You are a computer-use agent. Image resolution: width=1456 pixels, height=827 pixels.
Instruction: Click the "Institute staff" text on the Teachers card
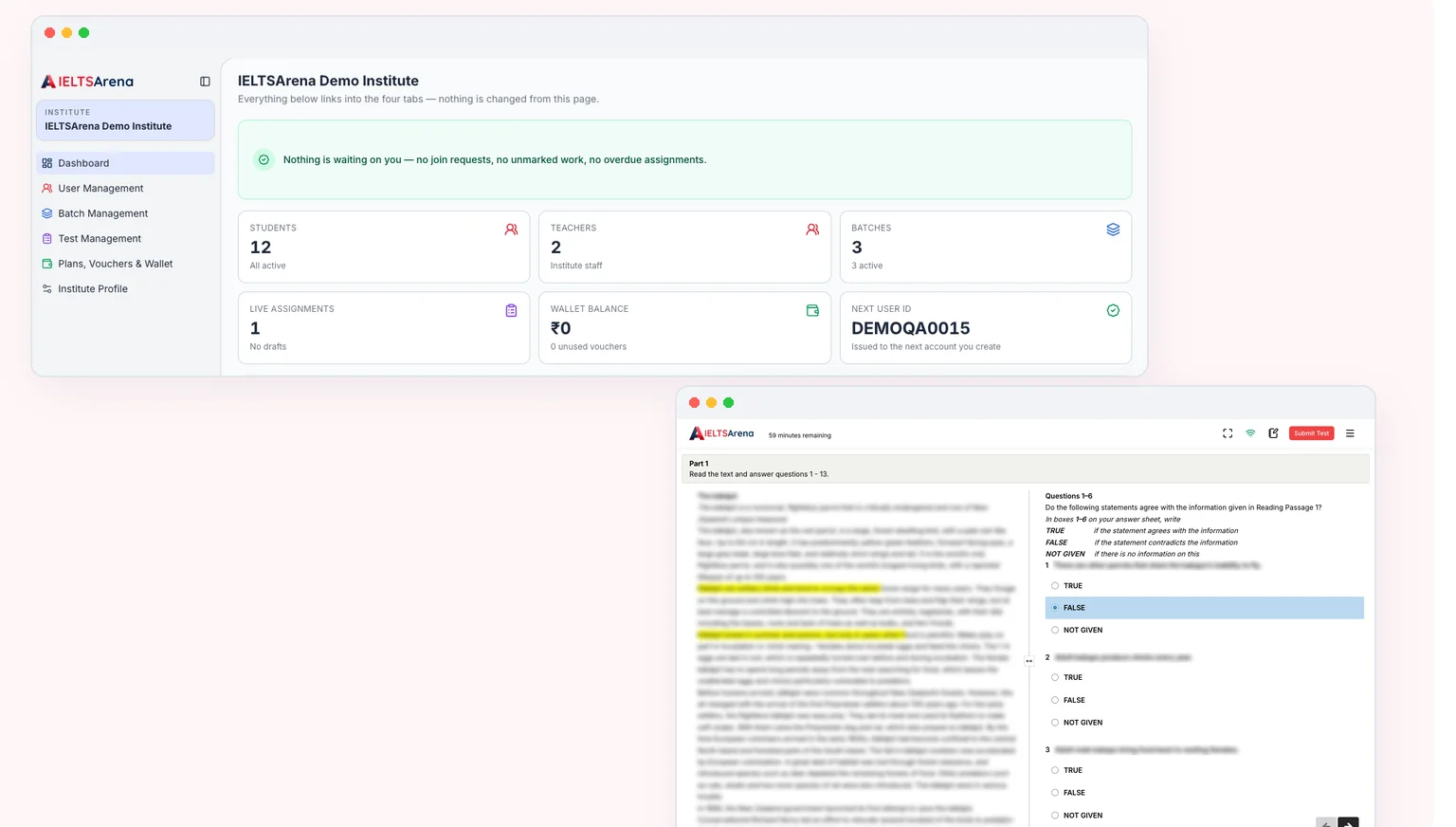576,266
